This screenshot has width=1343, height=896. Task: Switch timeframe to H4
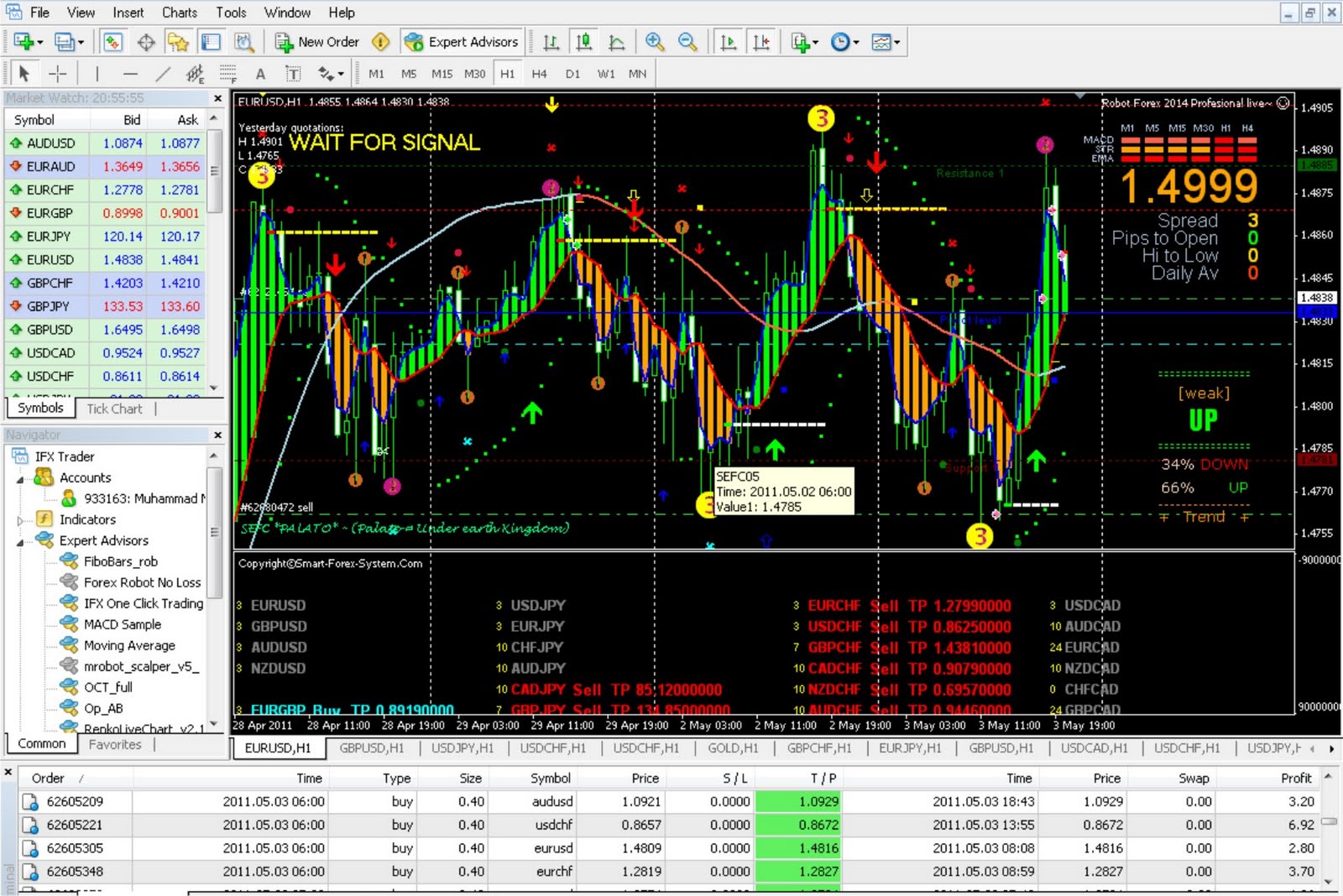[539, 74]
